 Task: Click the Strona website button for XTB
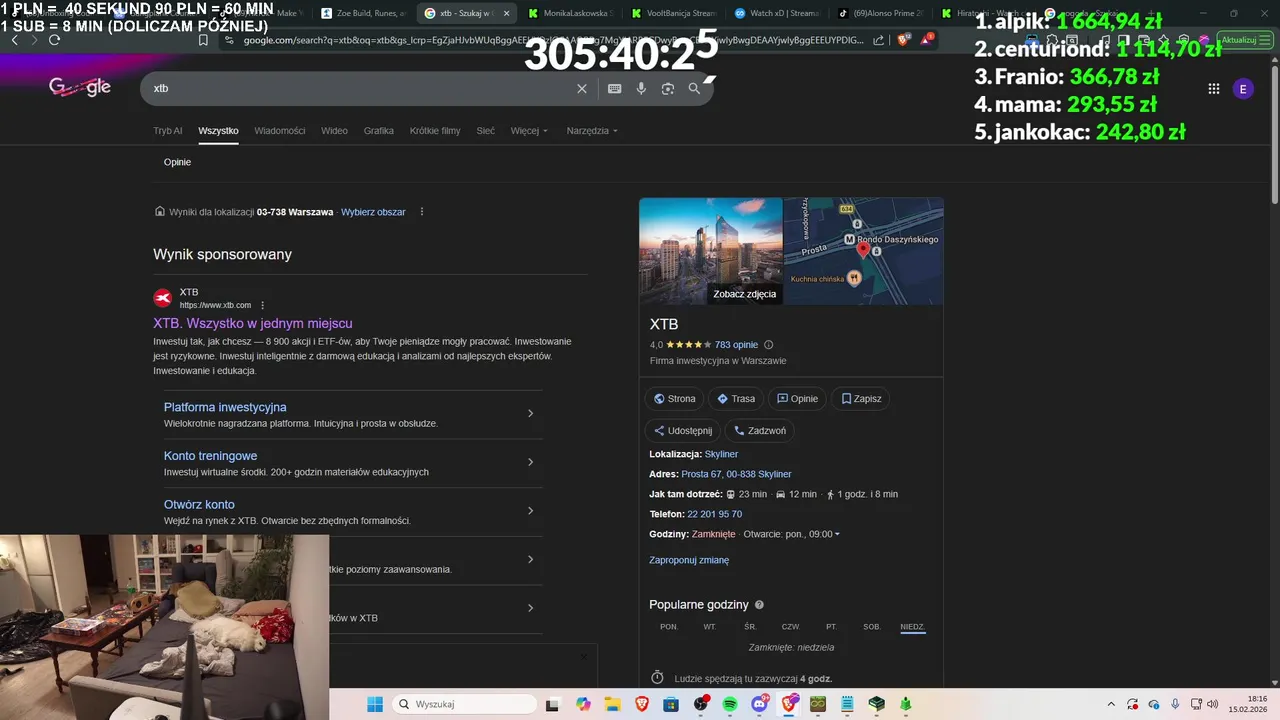point(674,398)
